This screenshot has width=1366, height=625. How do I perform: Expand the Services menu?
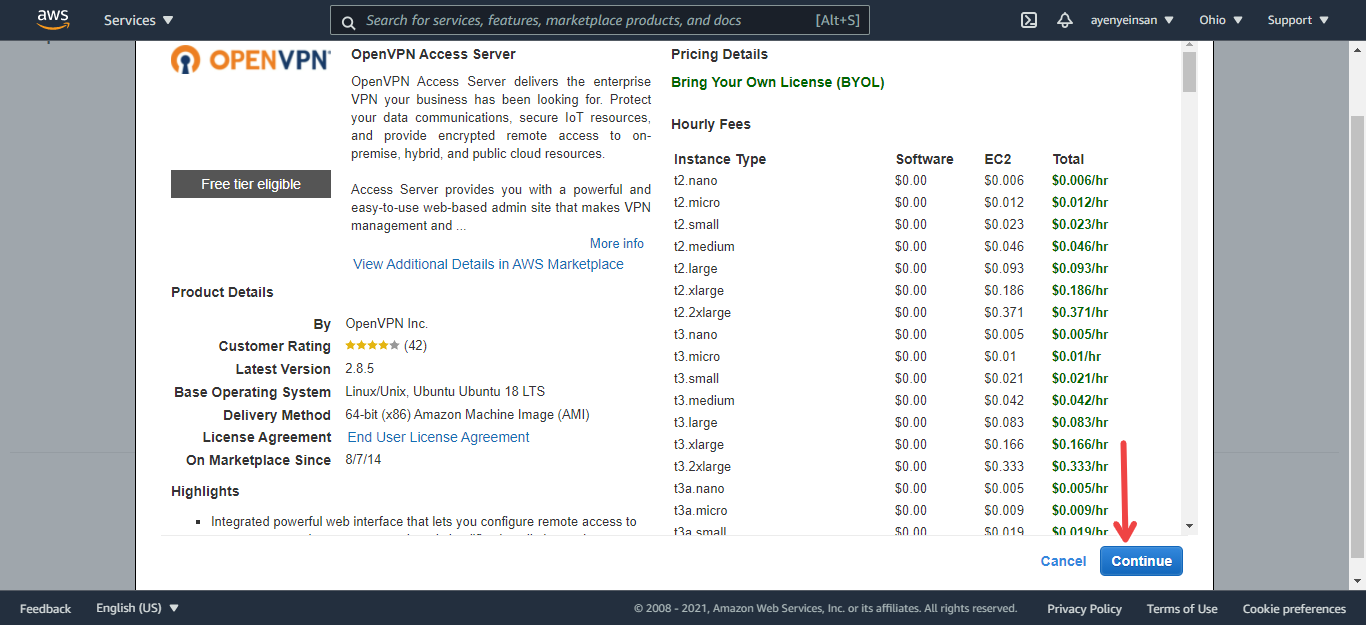[138, 20]
